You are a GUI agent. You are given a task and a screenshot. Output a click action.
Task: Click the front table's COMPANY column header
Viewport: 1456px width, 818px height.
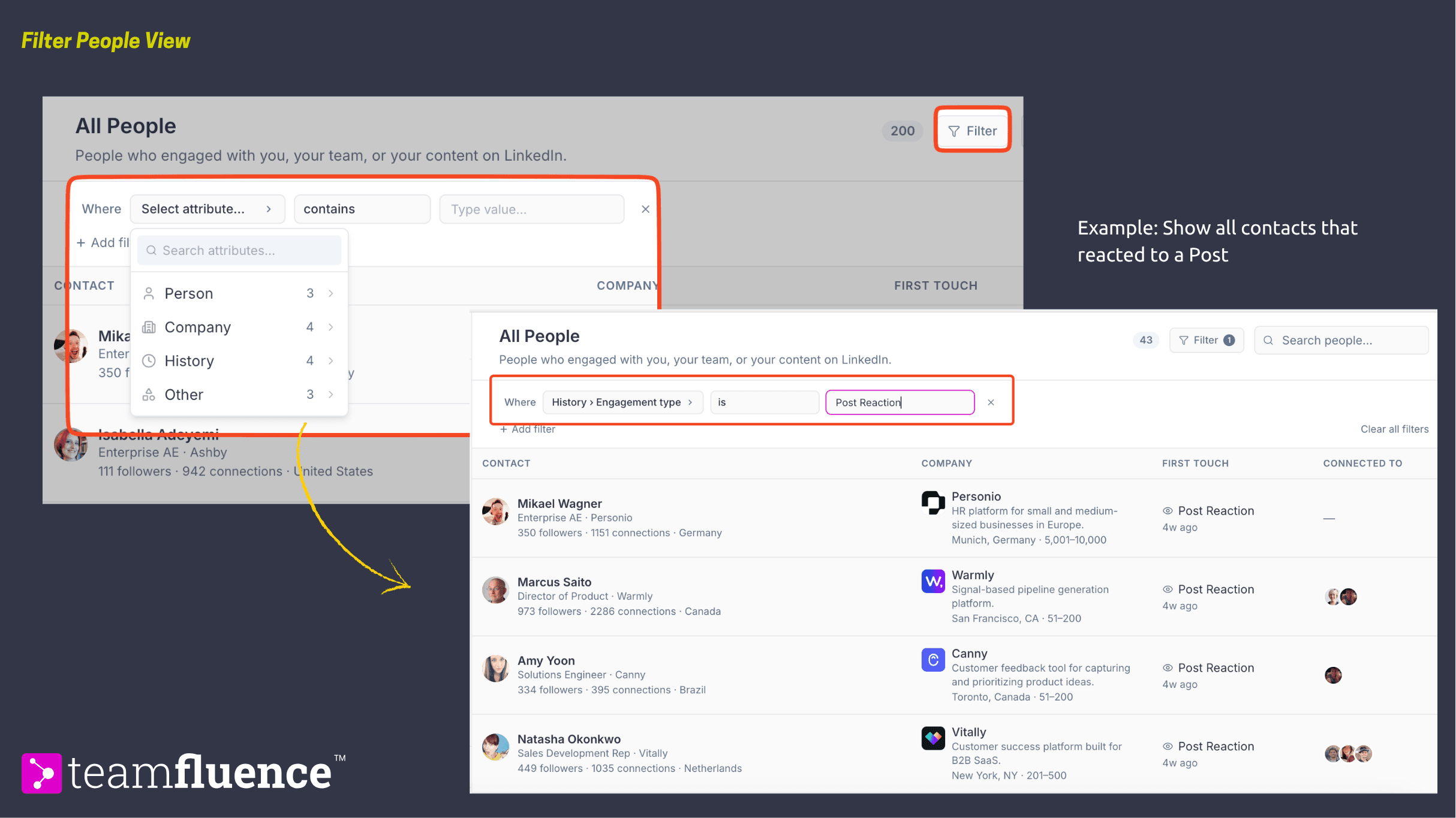click(946, 463)
